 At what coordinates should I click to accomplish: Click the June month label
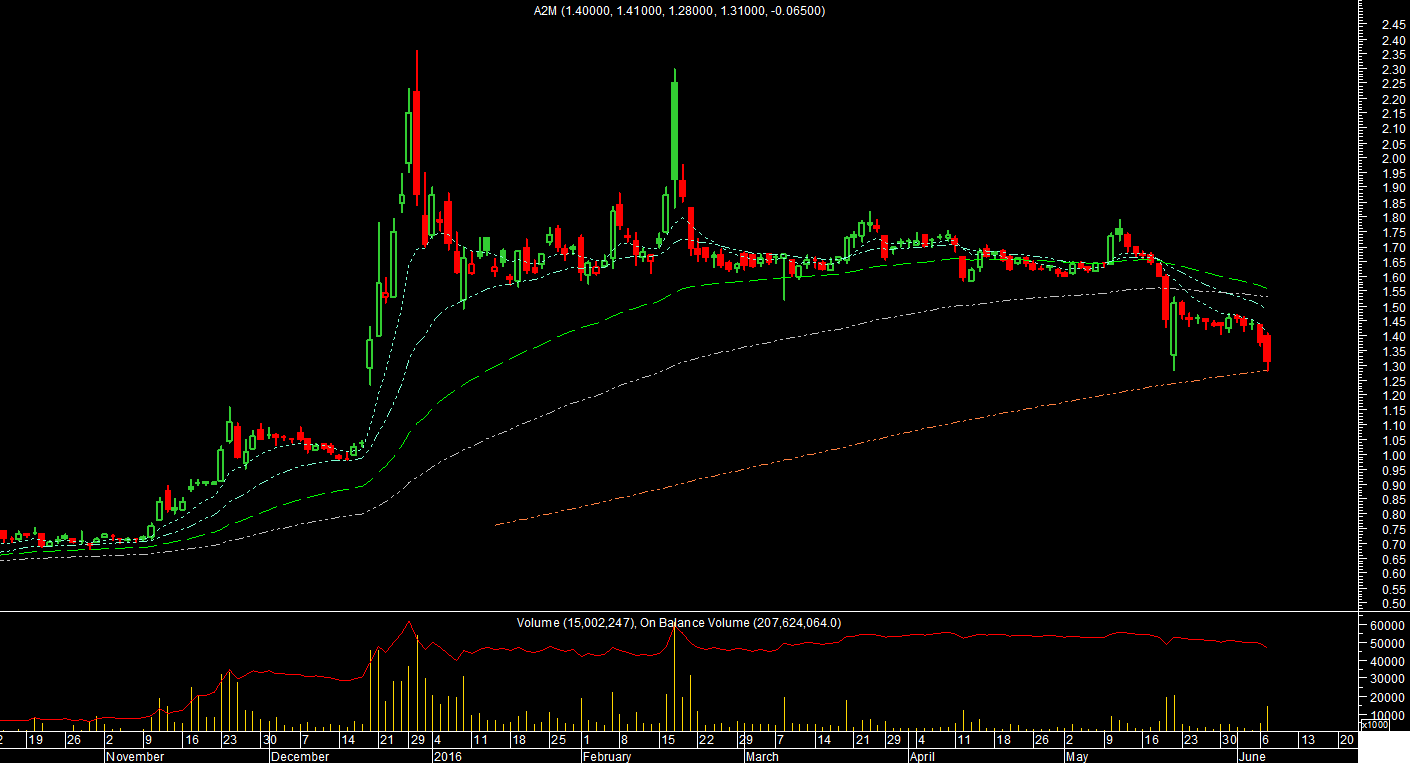(x=1252, y=757)
